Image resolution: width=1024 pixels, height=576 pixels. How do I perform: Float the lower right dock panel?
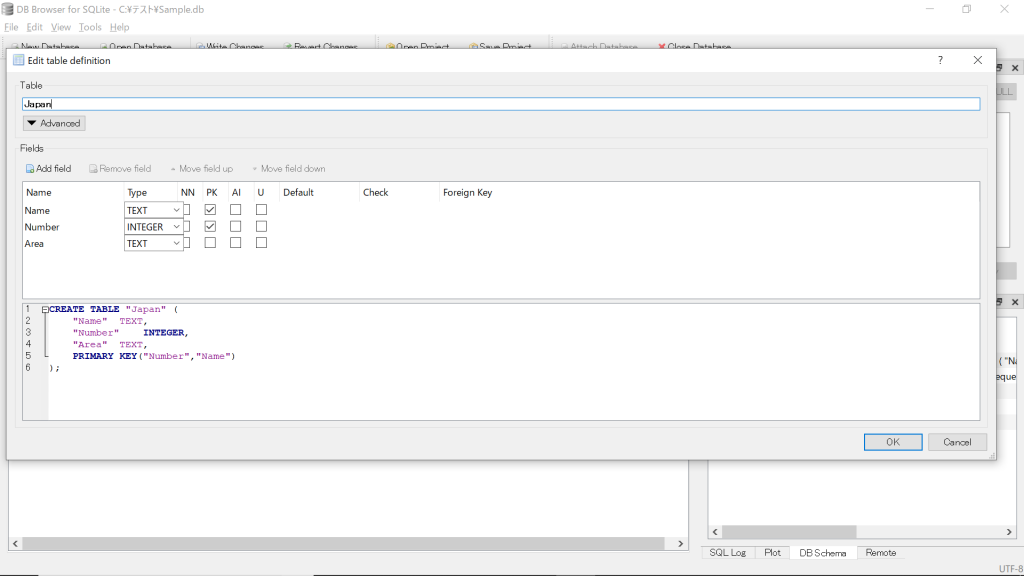pyautogui.click(x=999, y=302)
